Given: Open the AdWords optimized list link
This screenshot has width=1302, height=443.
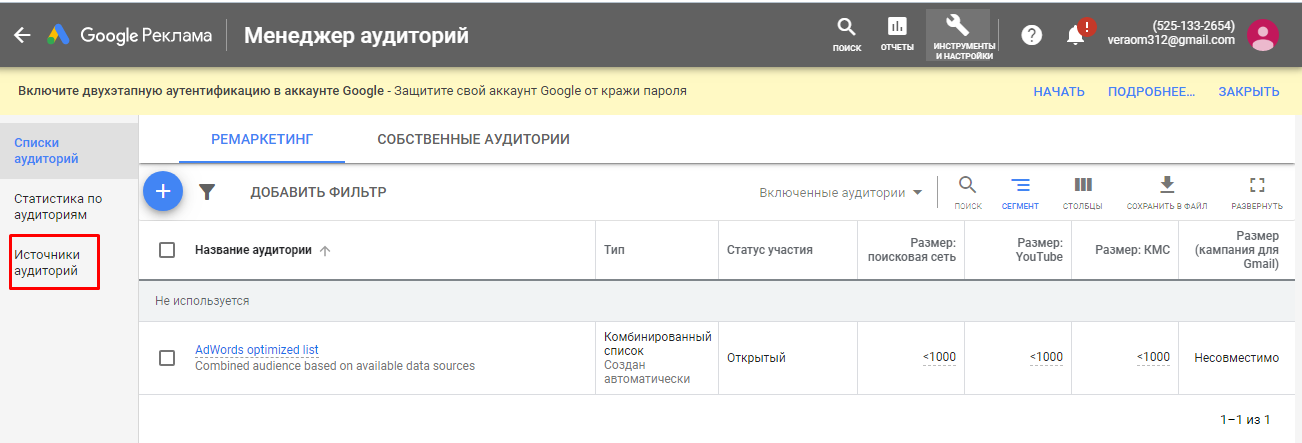Looking at the screenshot, I should point(256,350).
